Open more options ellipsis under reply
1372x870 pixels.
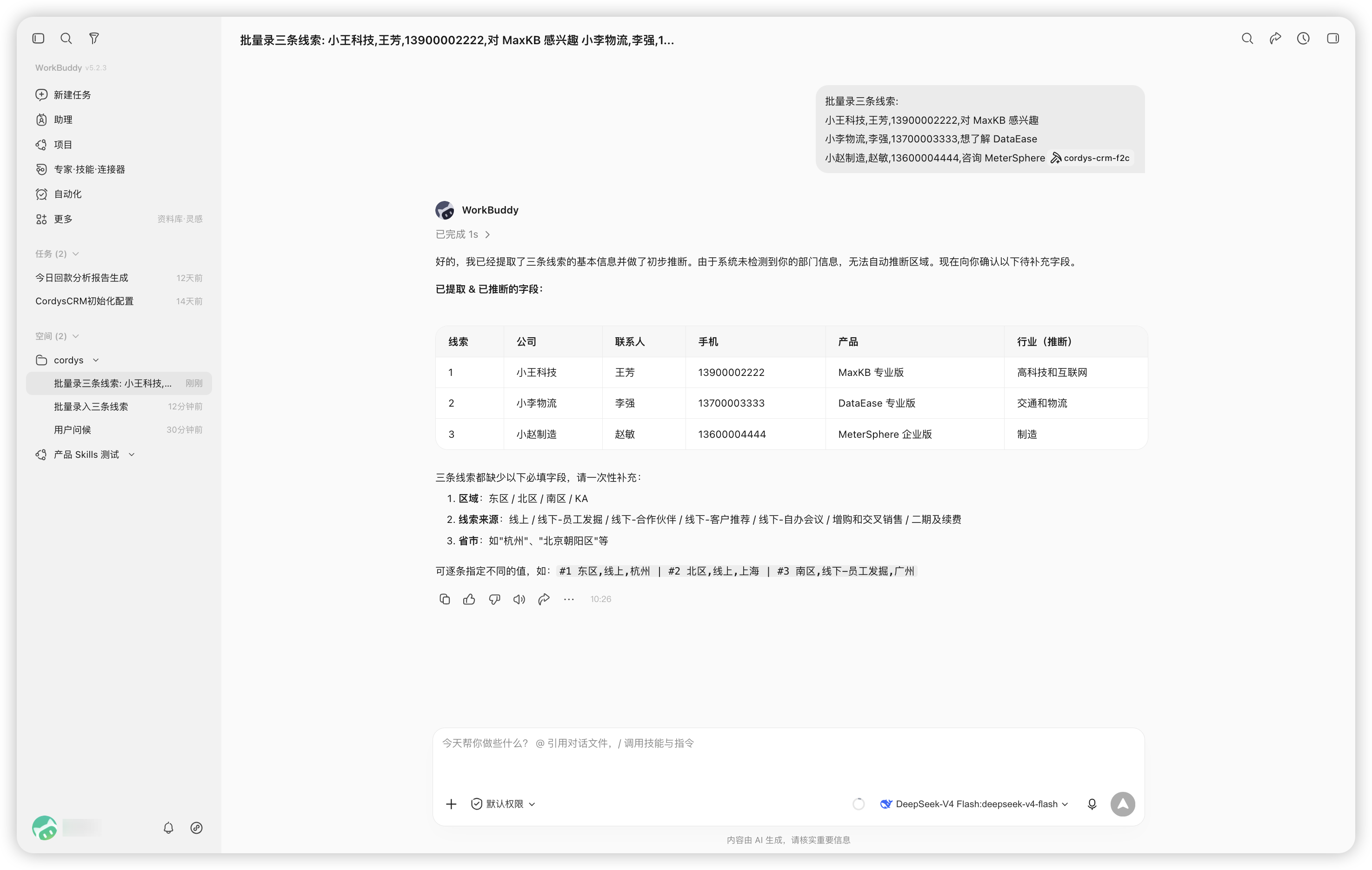[569, 599]
